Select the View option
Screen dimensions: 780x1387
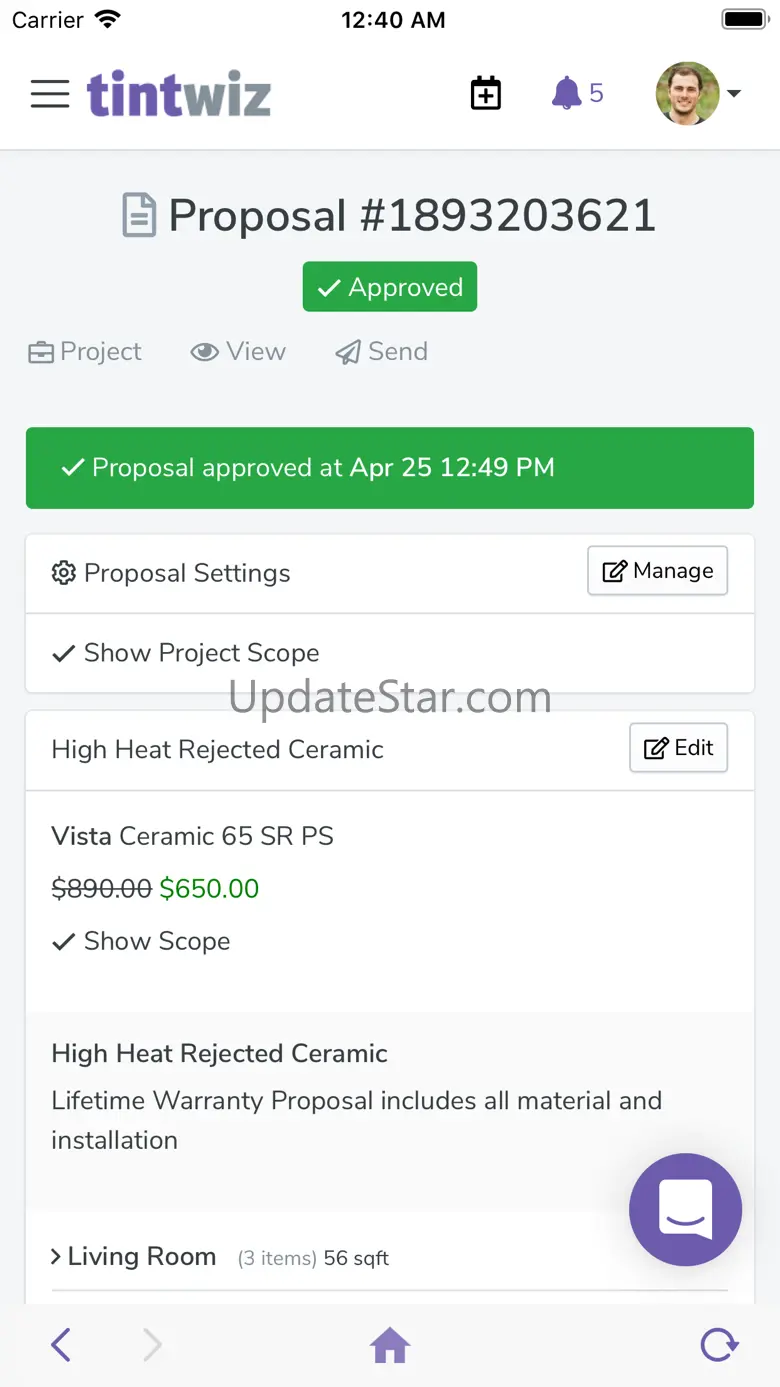[238, 352]
